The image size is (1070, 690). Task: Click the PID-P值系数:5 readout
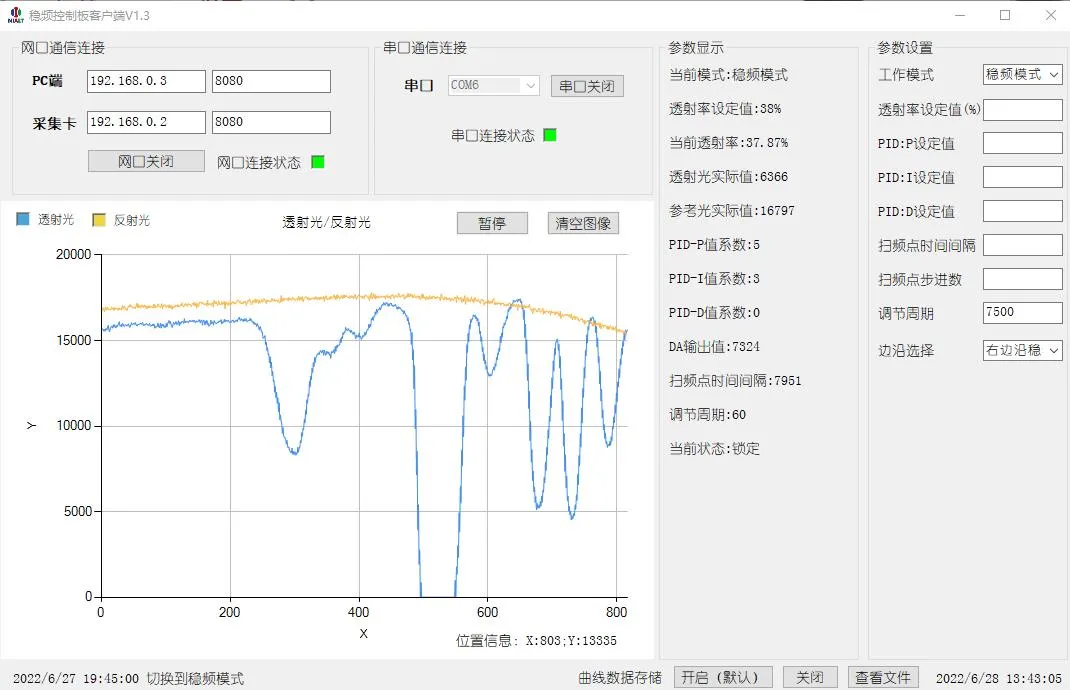[x=714, y=244]
